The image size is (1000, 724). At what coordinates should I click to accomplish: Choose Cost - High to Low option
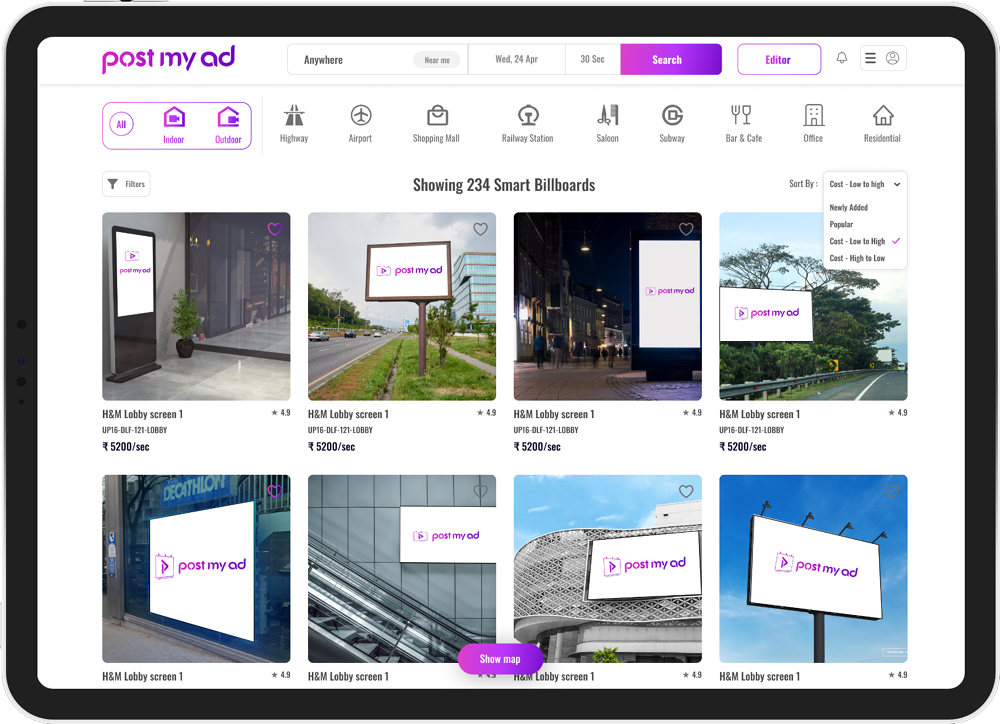click(857, 258)
